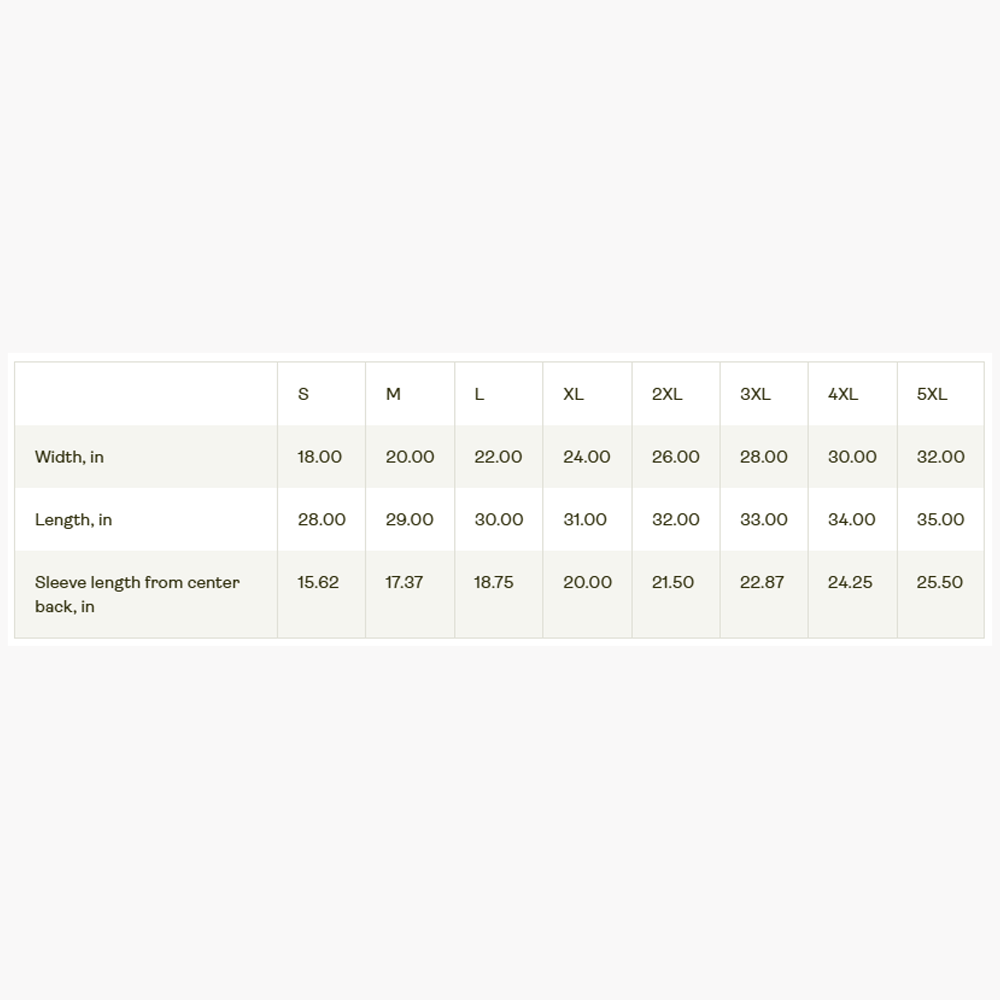Click the 3XL size column header
Screen dimensions: 1000x1000
(x=754, y=394)
